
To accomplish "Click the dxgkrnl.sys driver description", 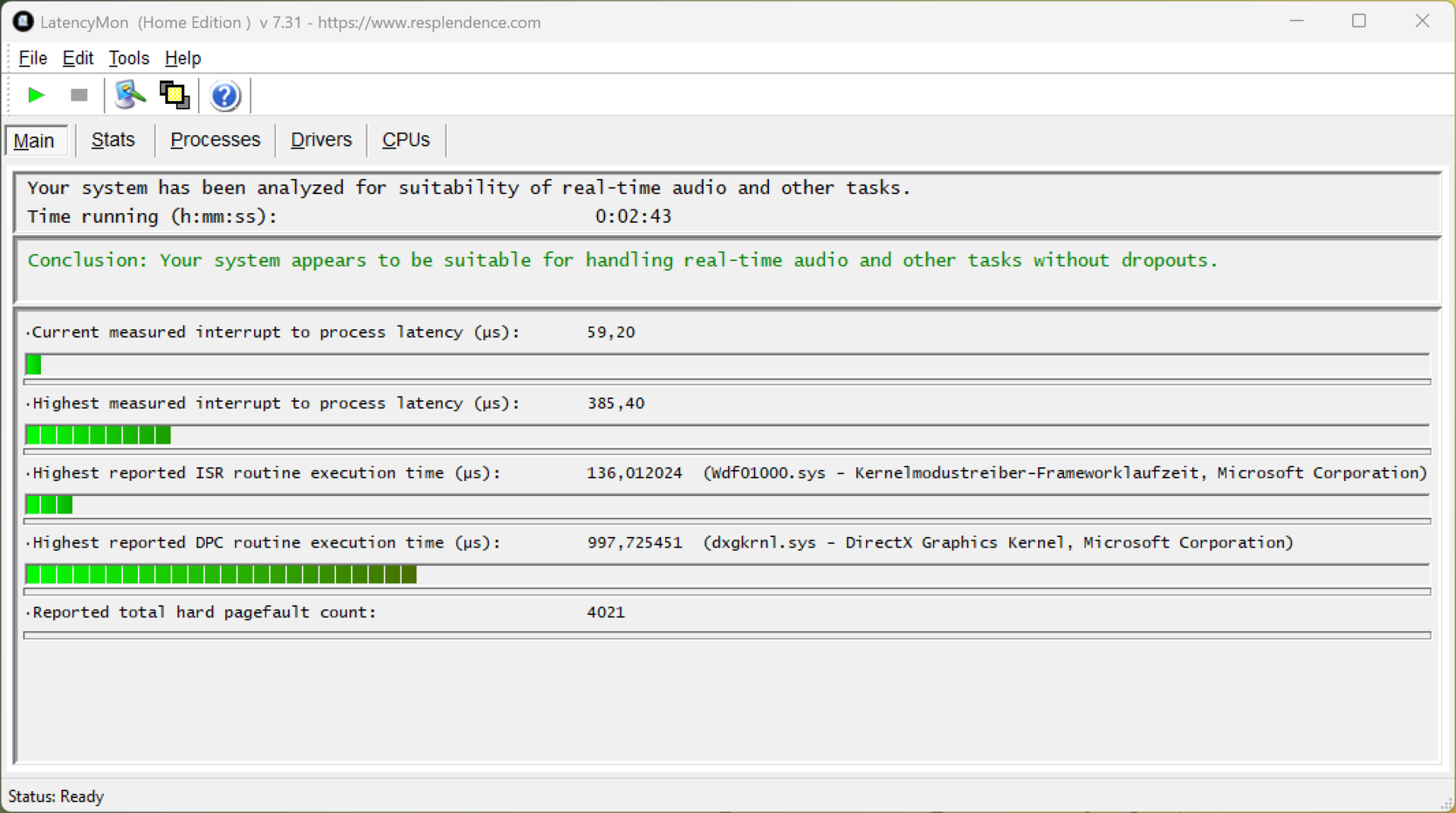I will point(998,543).
